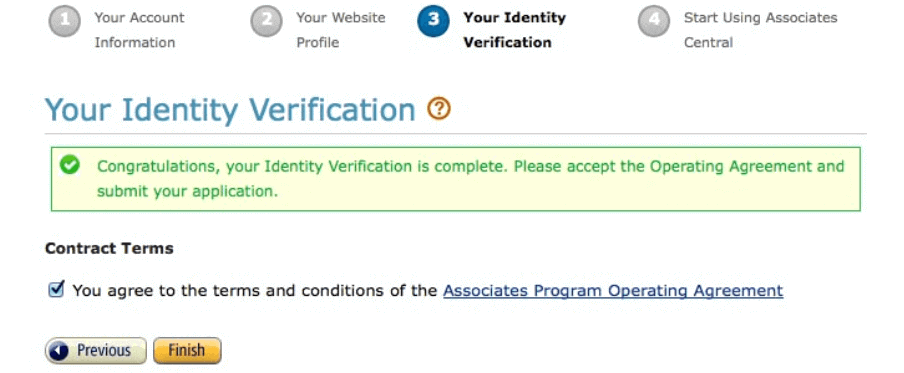Click the blue step 3 circle
The width and height of the screenshot is (904, 373).
coord(433,21)
